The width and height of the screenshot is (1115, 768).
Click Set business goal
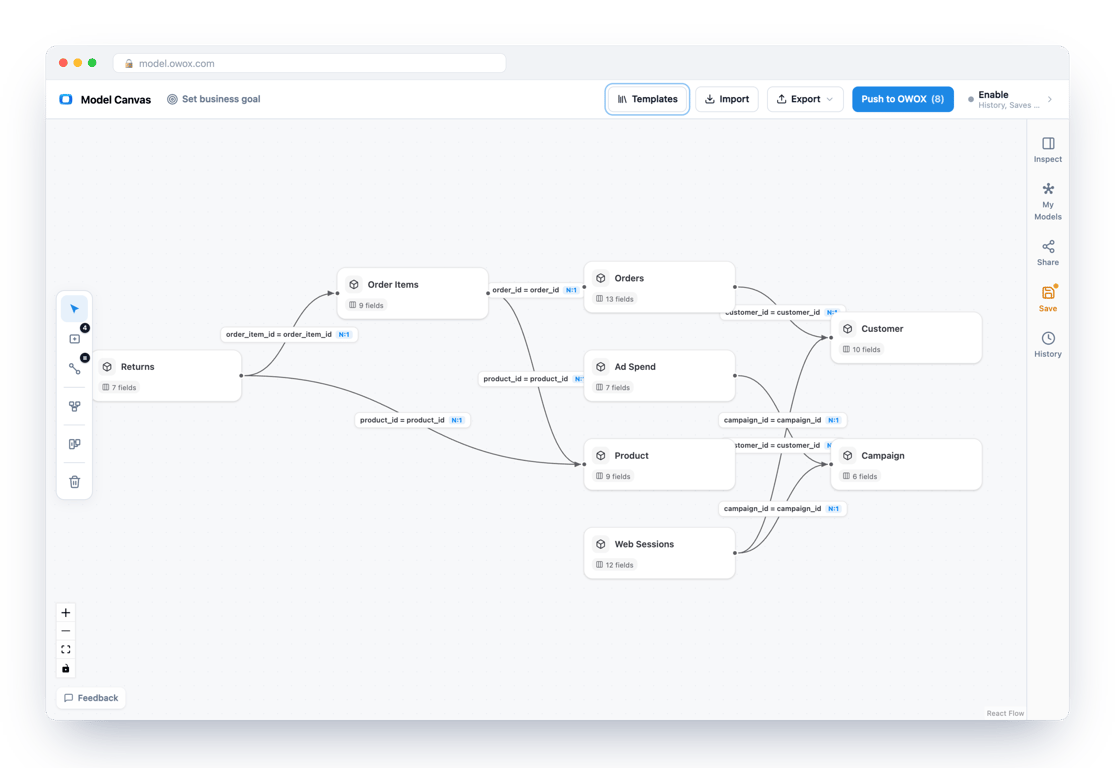tap(214, 99)
